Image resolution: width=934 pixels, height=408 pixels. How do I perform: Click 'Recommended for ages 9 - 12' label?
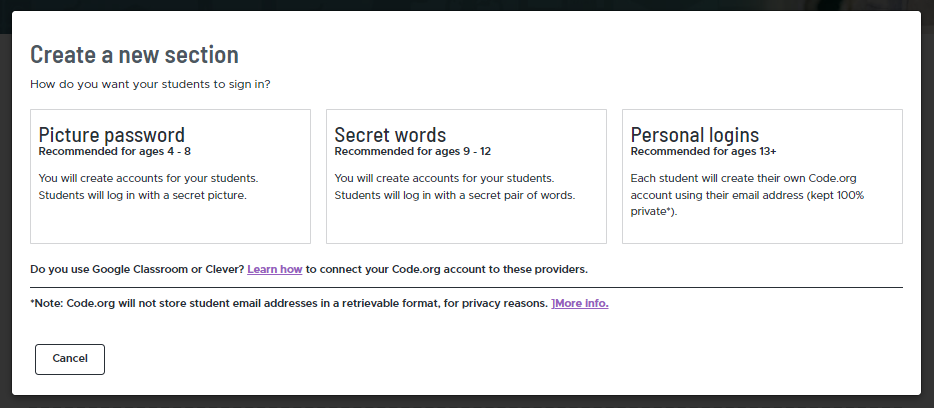point(413,152)
